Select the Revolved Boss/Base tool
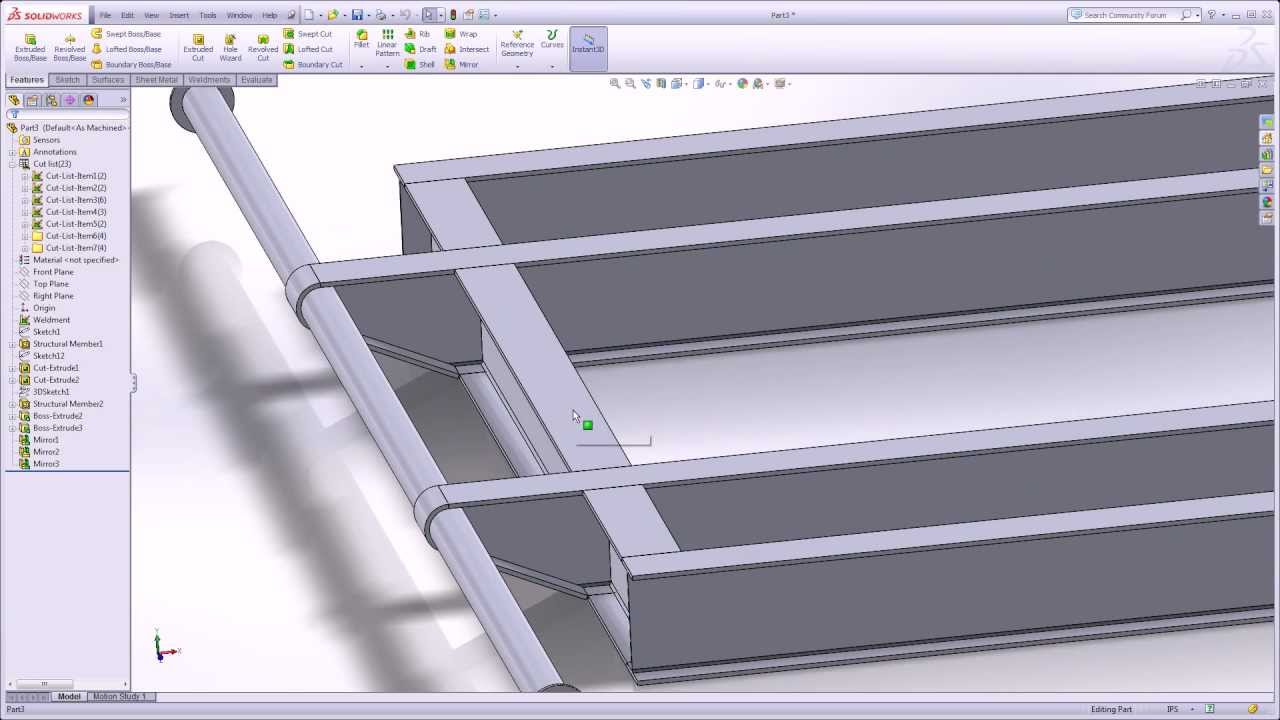This screenshot has height=720, width=1280. [70, 47]
